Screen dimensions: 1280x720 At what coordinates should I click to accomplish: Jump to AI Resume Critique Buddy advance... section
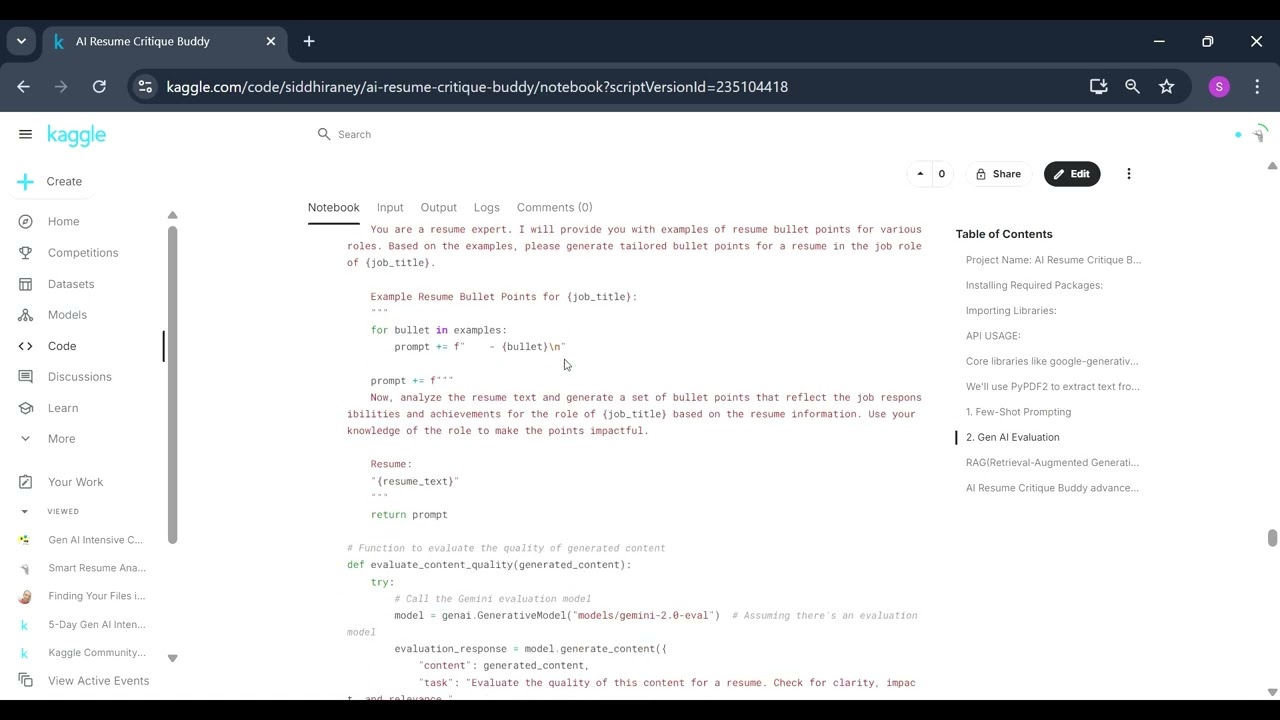[1052, 488]
